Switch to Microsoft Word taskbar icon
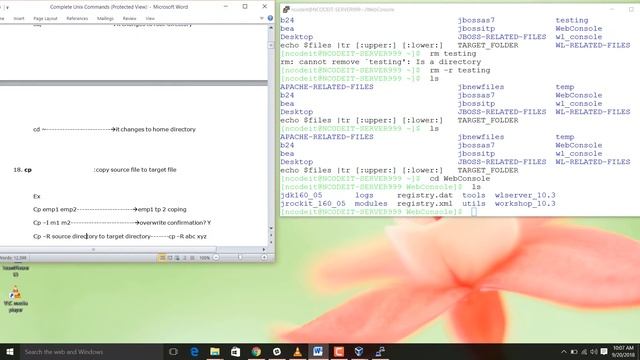 click(x=318, y=352)
